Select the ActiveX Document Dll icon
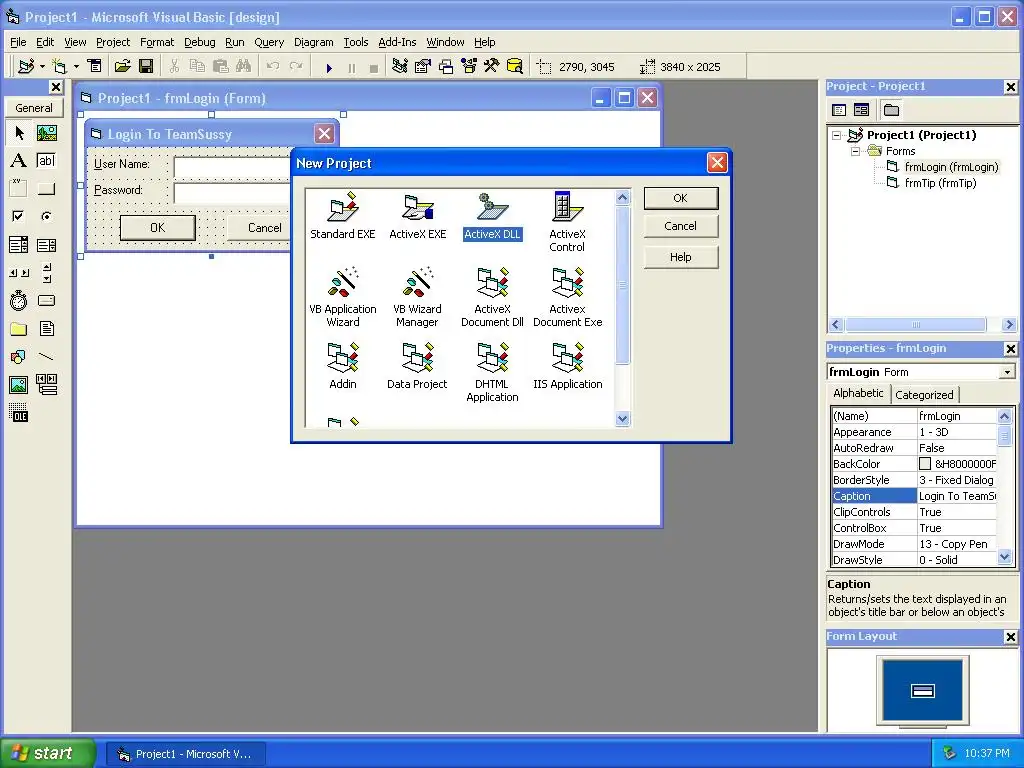Image resolution: width=1024 pixels, height=768 pixels. point(492,297)
